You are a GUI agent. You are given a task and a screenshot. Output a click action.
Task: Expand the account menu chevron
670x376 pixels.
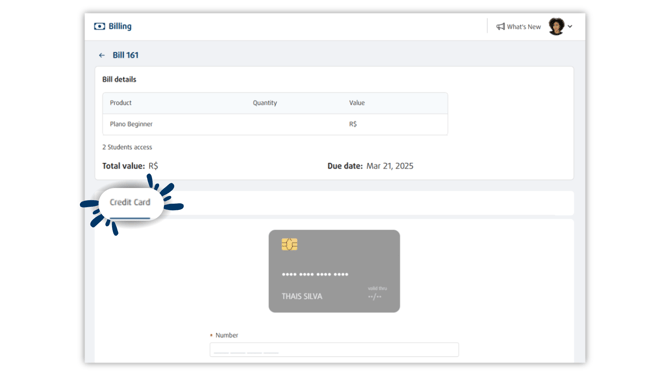570,26
